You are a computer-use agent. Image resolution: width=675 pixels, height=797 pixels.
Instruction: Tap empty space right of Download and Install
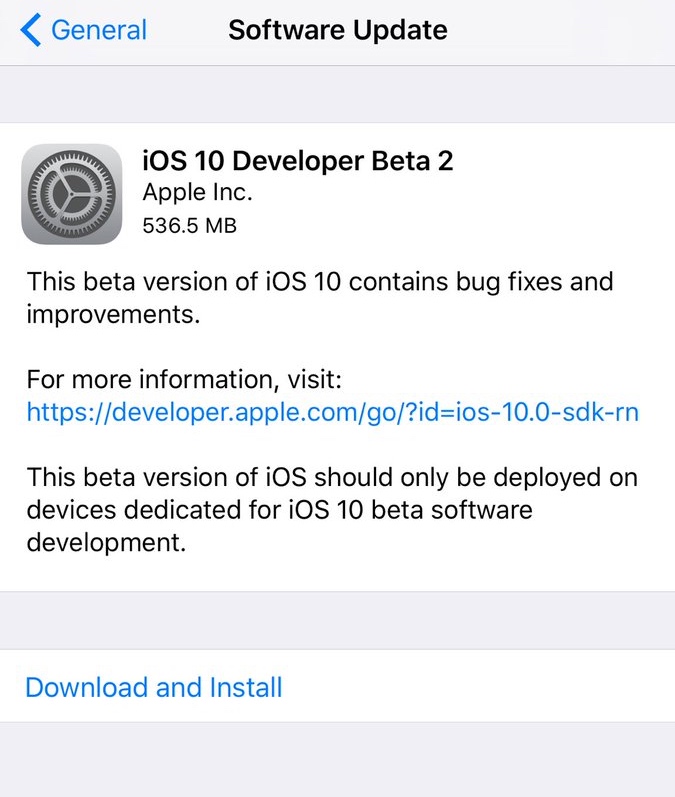480,688
